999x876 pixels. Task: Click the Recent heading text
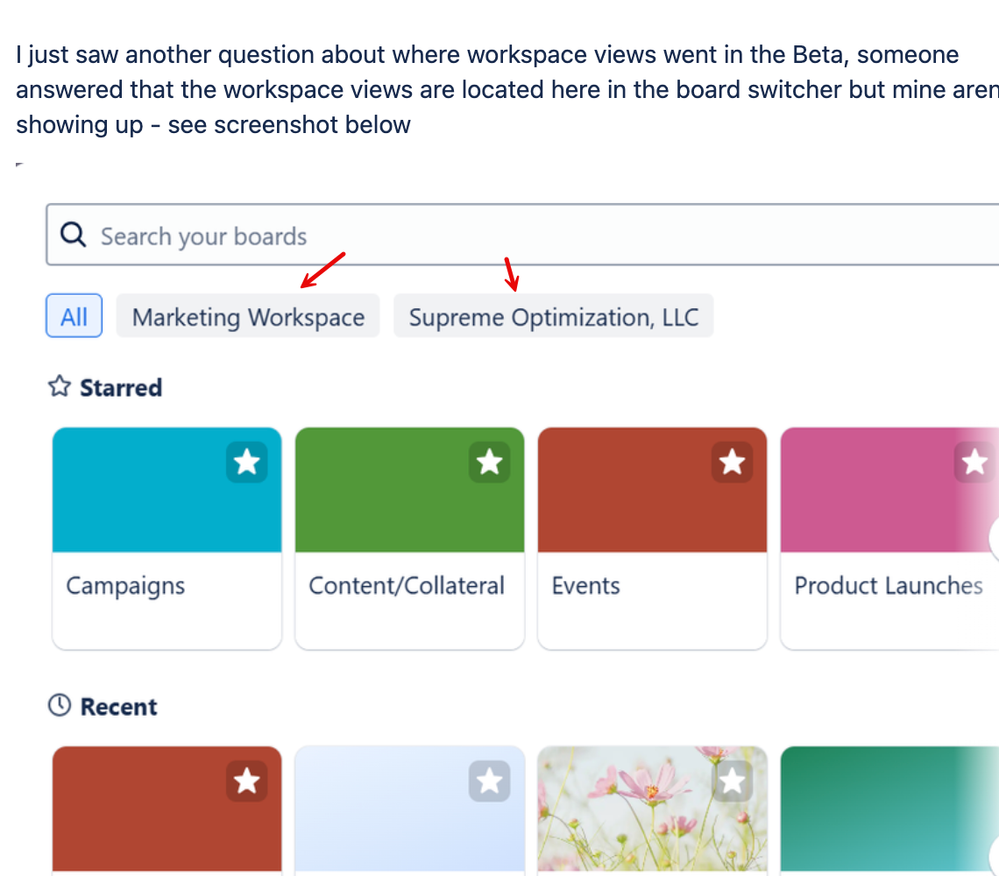coord(119,707)
